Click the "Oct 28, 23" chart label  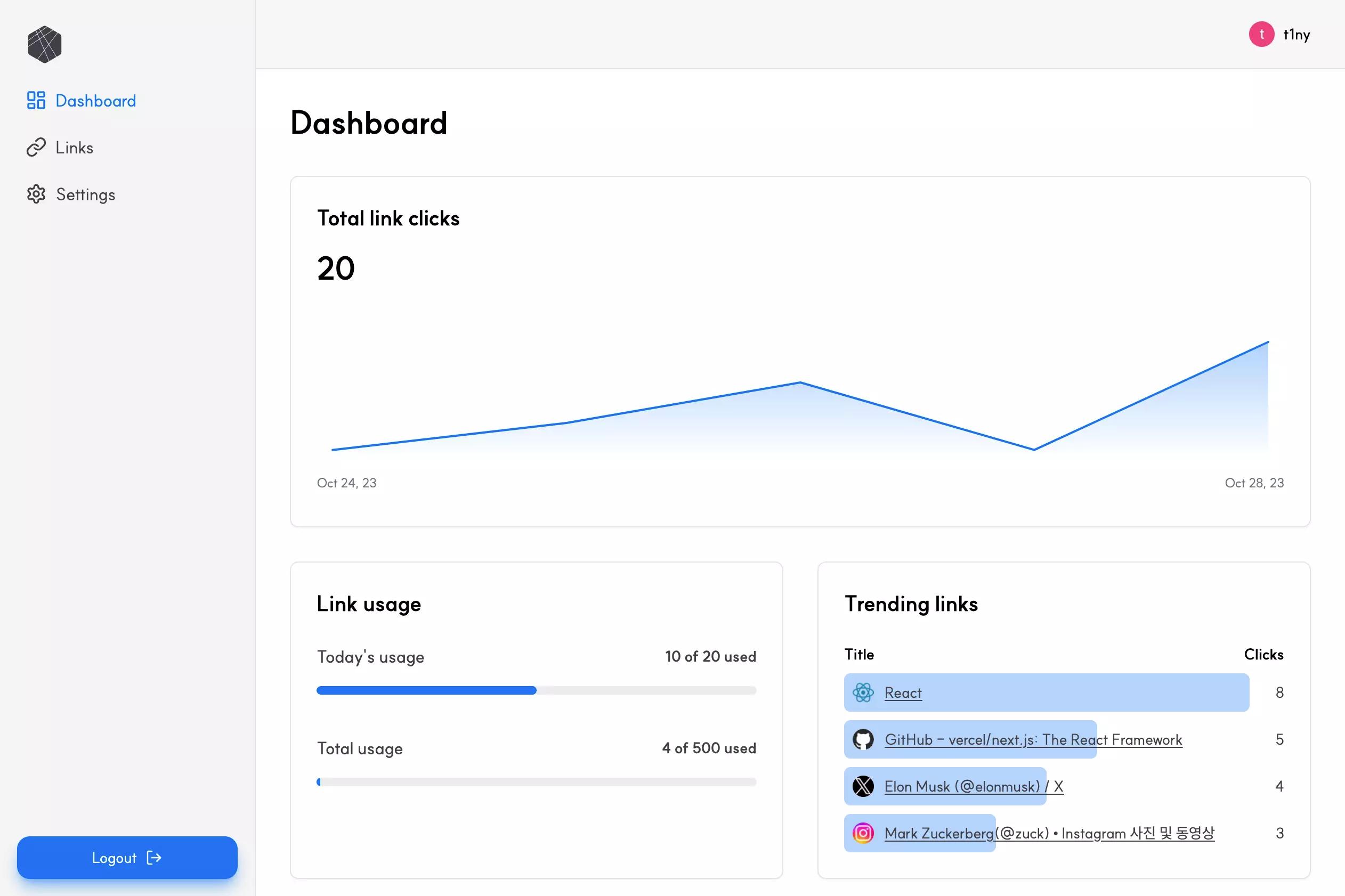pos(1255,483)
